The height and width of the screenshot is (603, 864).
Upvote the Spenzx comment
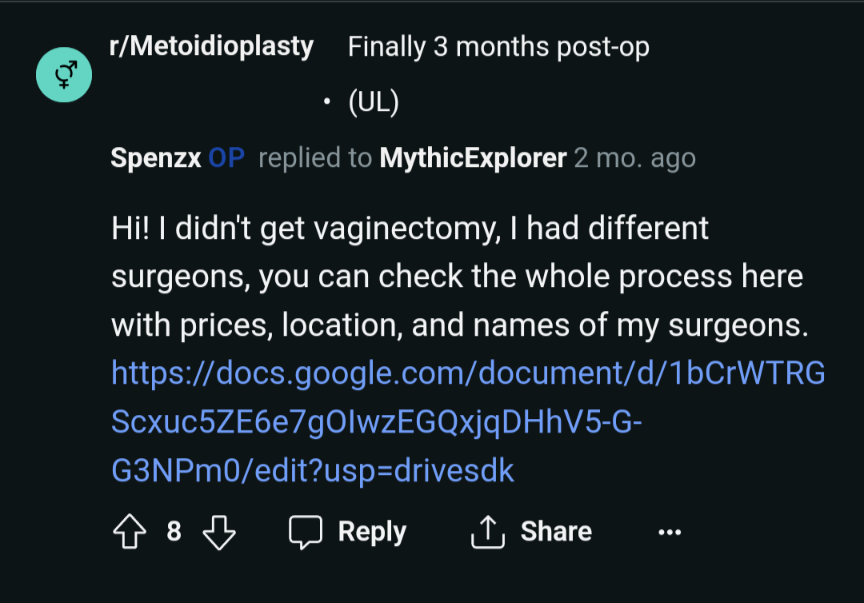127,532
